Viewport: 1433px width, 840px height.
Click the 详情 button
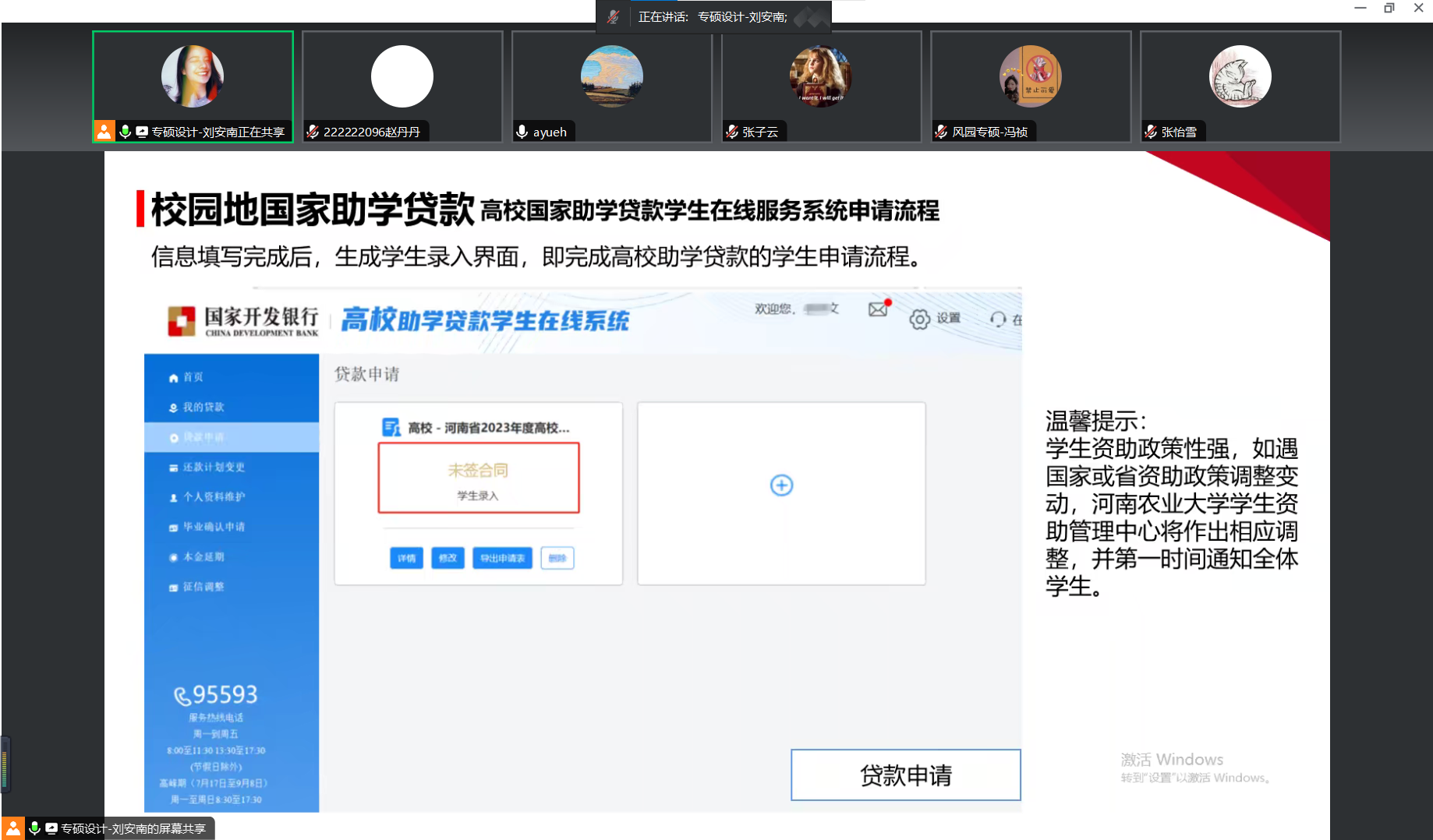[406, 558]
